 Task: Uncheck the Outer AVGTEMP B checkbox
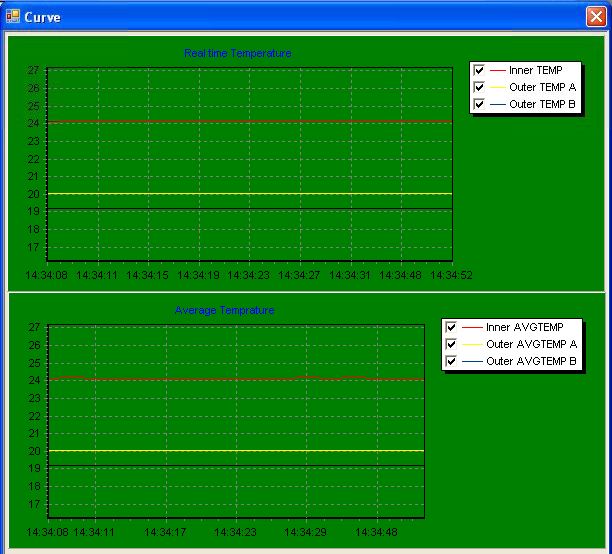point(452,361)
